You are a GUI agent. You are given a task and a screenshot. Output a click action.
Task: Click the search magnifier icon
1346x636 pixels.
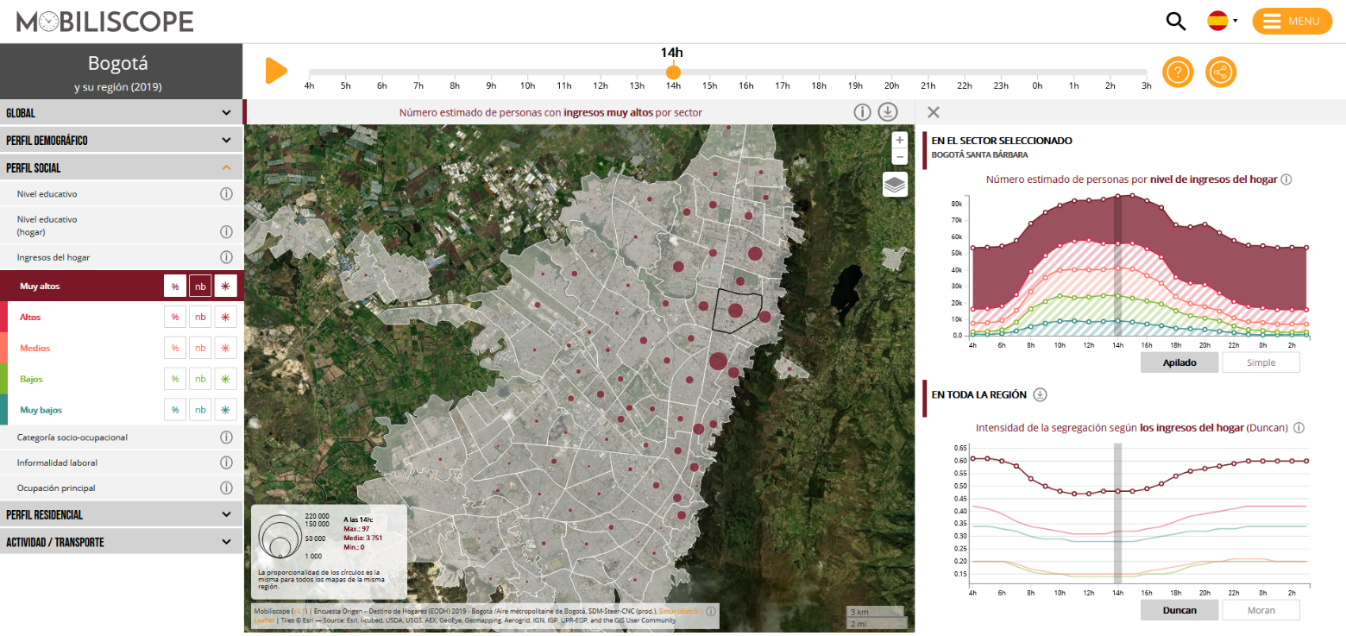(x=1176, y=21)
